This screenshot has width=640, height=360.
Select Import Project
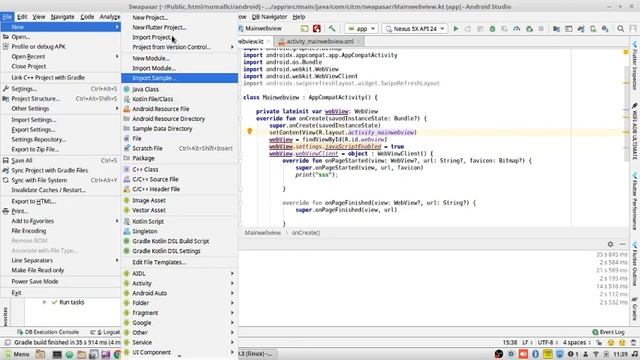(180, 37)
